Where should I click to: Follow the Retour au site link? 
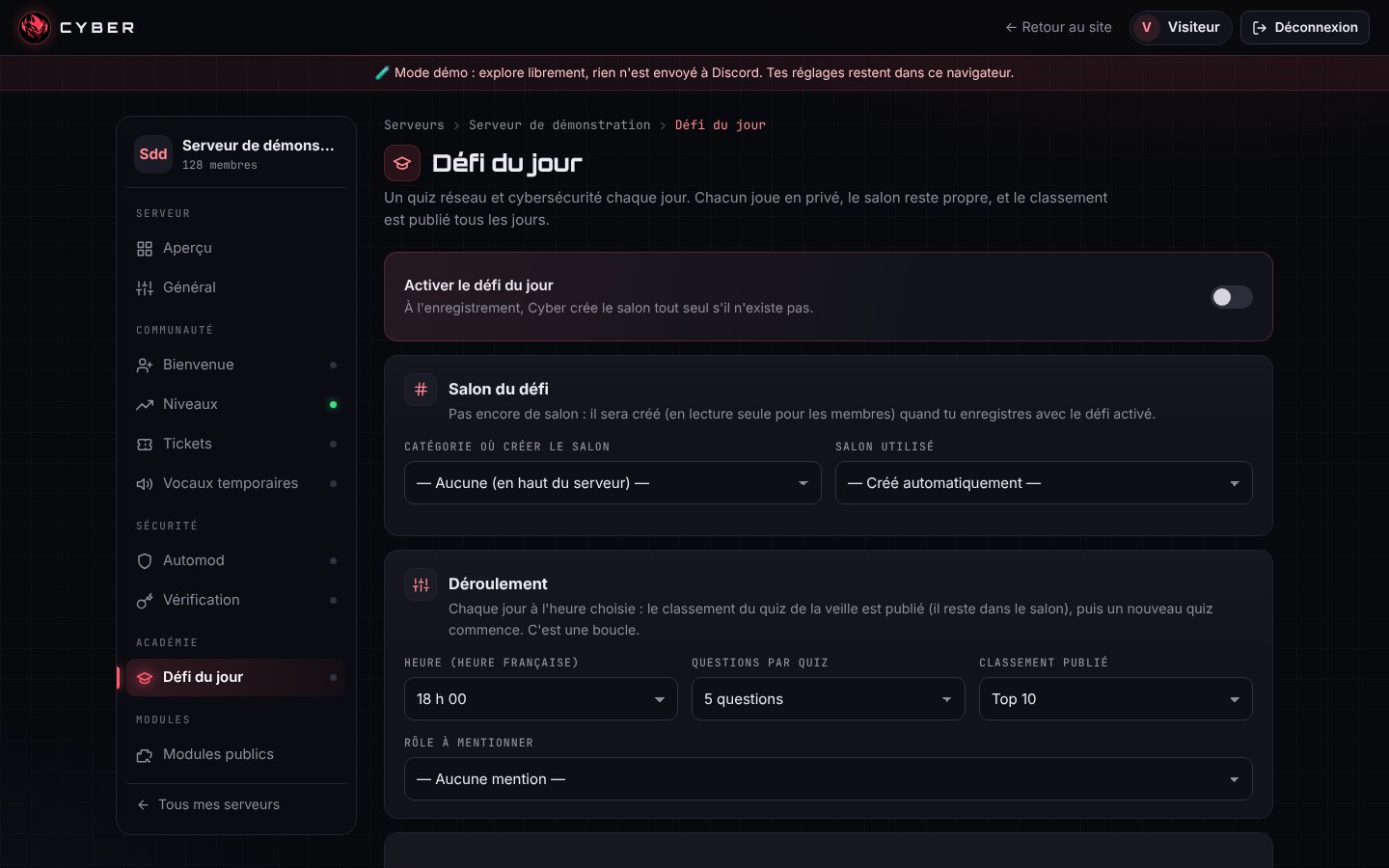[x=1058, y=27]
